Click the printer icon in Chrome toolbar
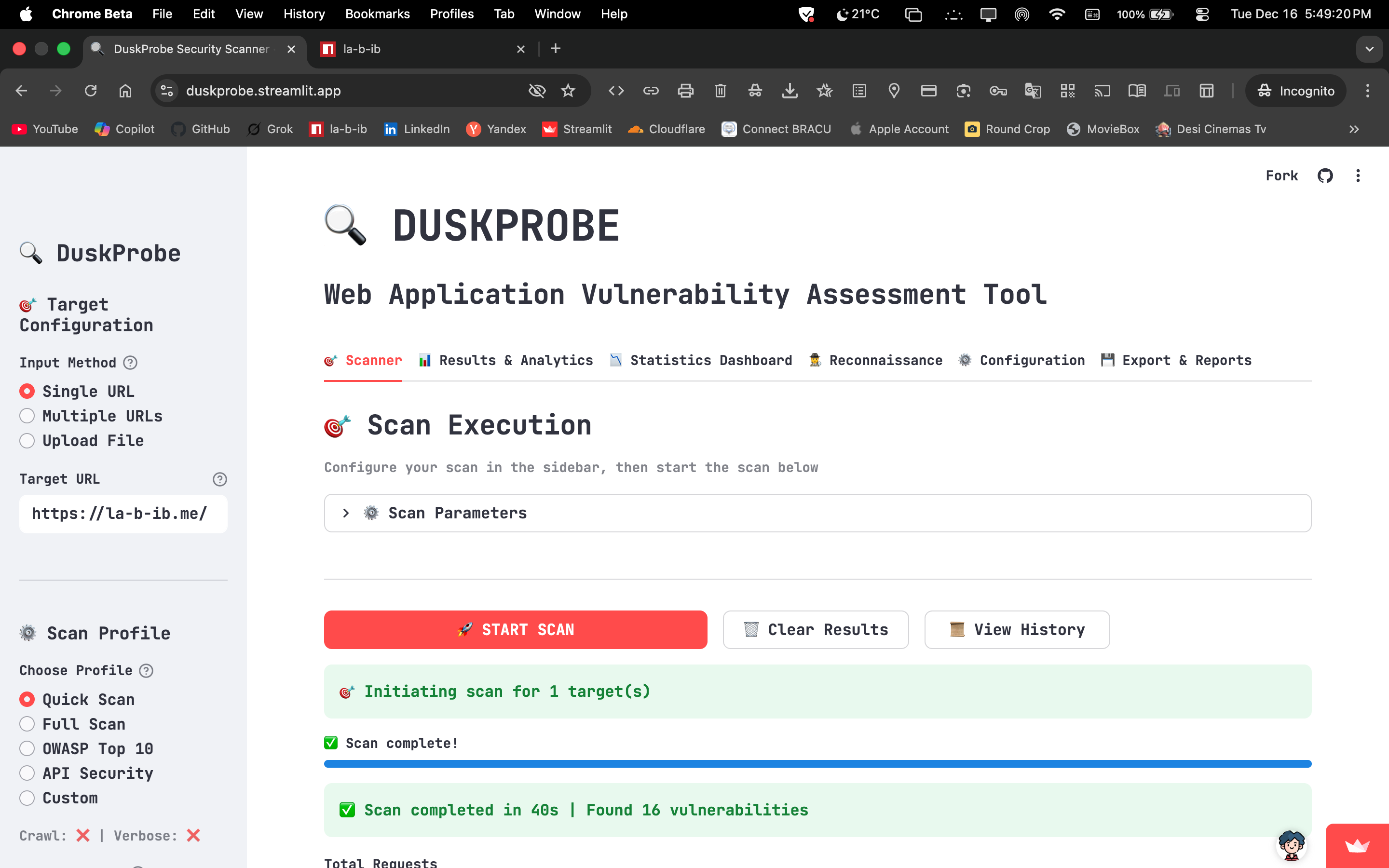Screen dimensions: 1389x868 pos(685,91)
